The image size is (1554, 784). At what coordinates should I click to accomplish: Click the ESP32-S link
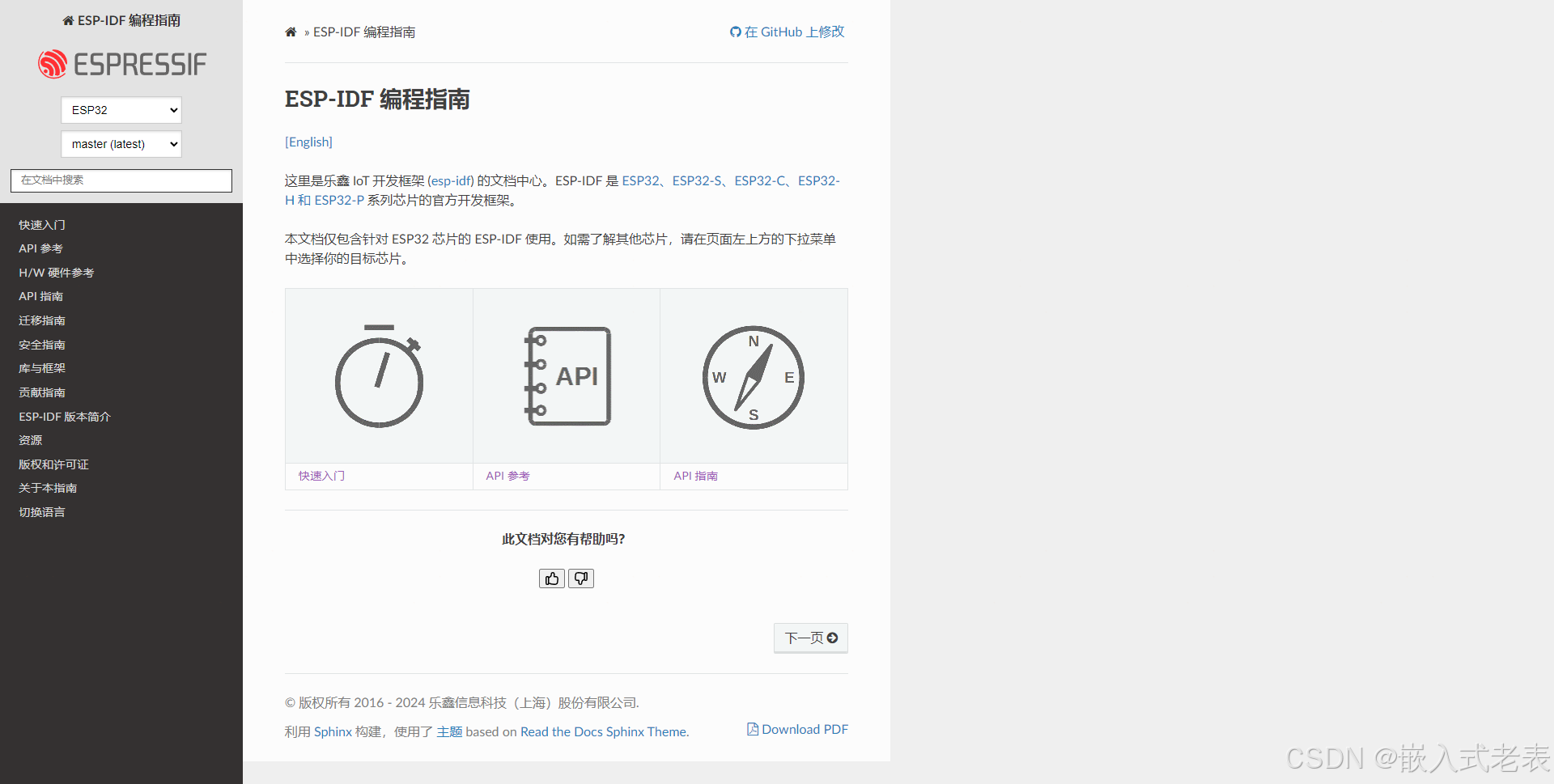(697, 180)
